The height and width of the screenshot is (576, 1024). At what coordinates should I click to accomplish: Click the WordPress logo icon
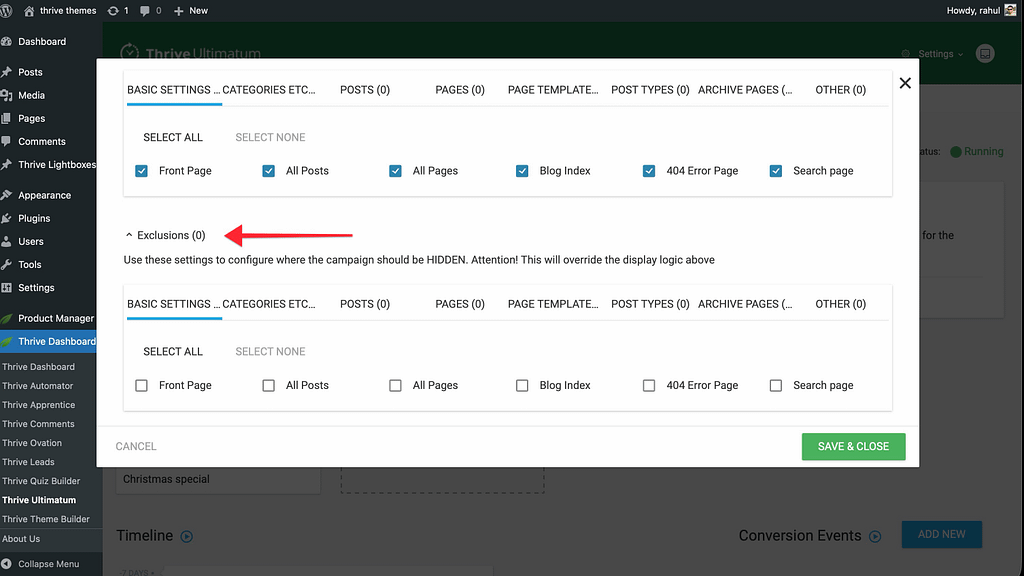click(8, 10)
